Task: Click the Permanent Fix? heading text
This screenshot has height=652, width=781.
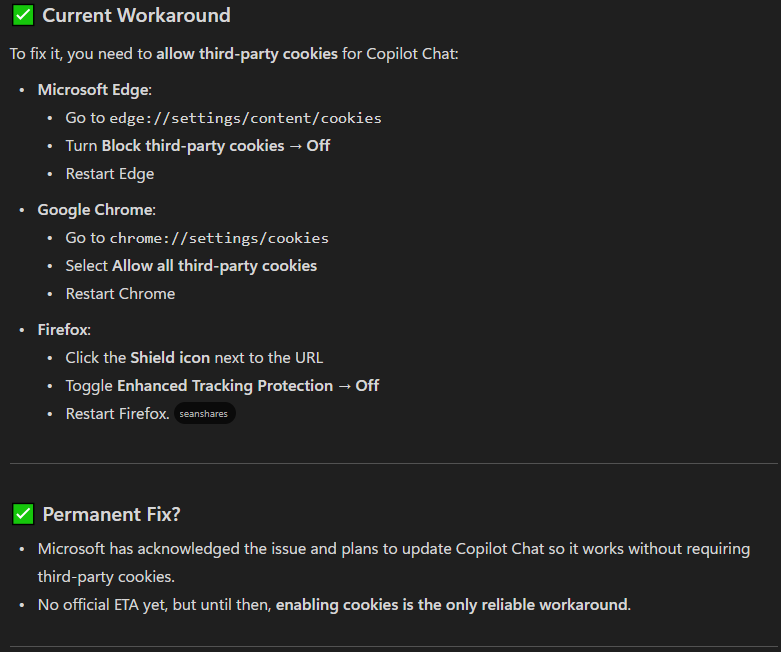Action: click(111, 515)
